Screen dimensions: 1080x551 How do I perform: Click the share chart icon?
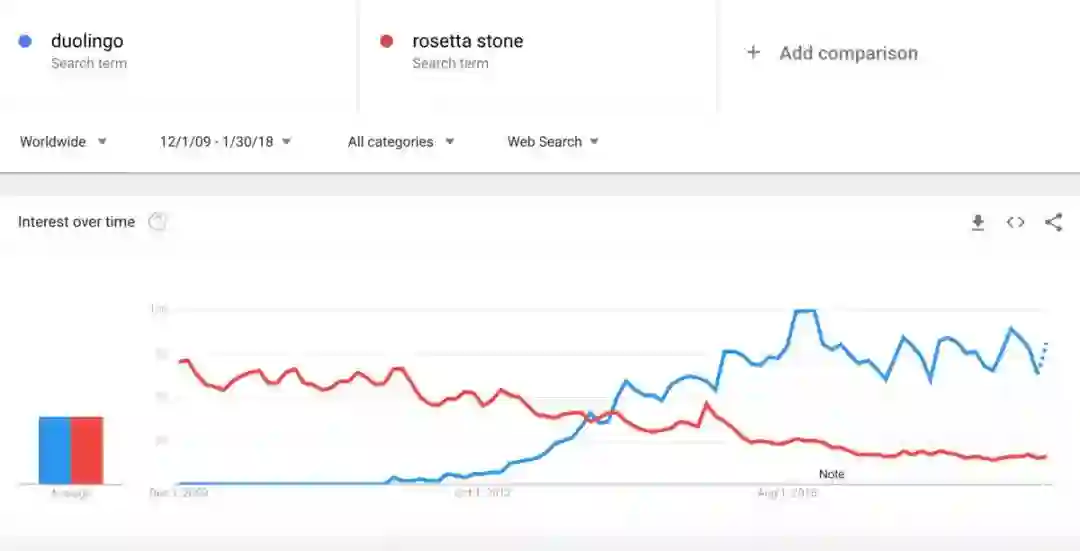coord(1053,222)
